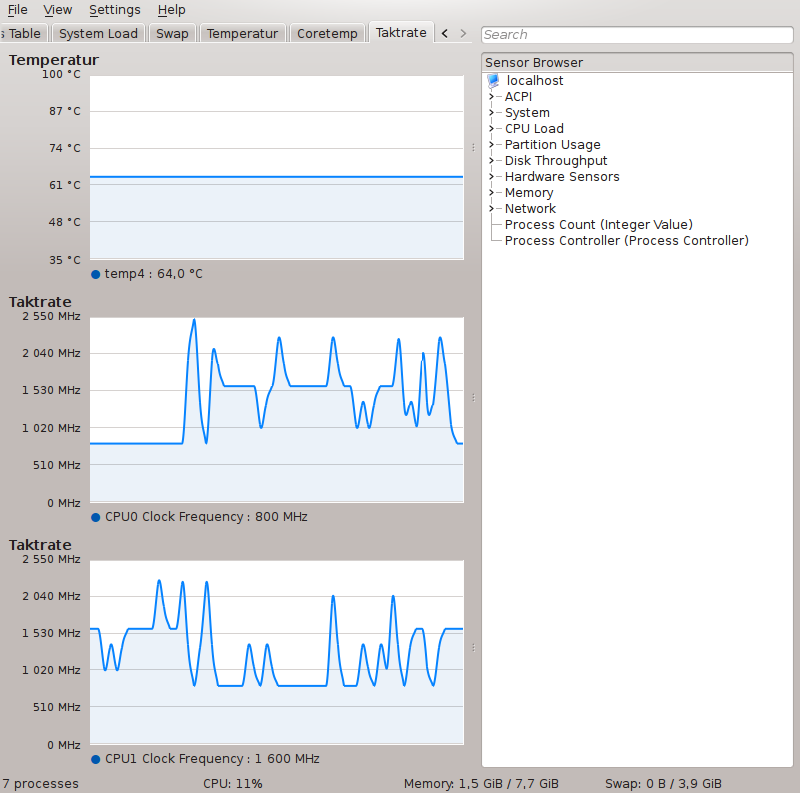
Task: Open the File menu
Action: click(x=18, y=10)
